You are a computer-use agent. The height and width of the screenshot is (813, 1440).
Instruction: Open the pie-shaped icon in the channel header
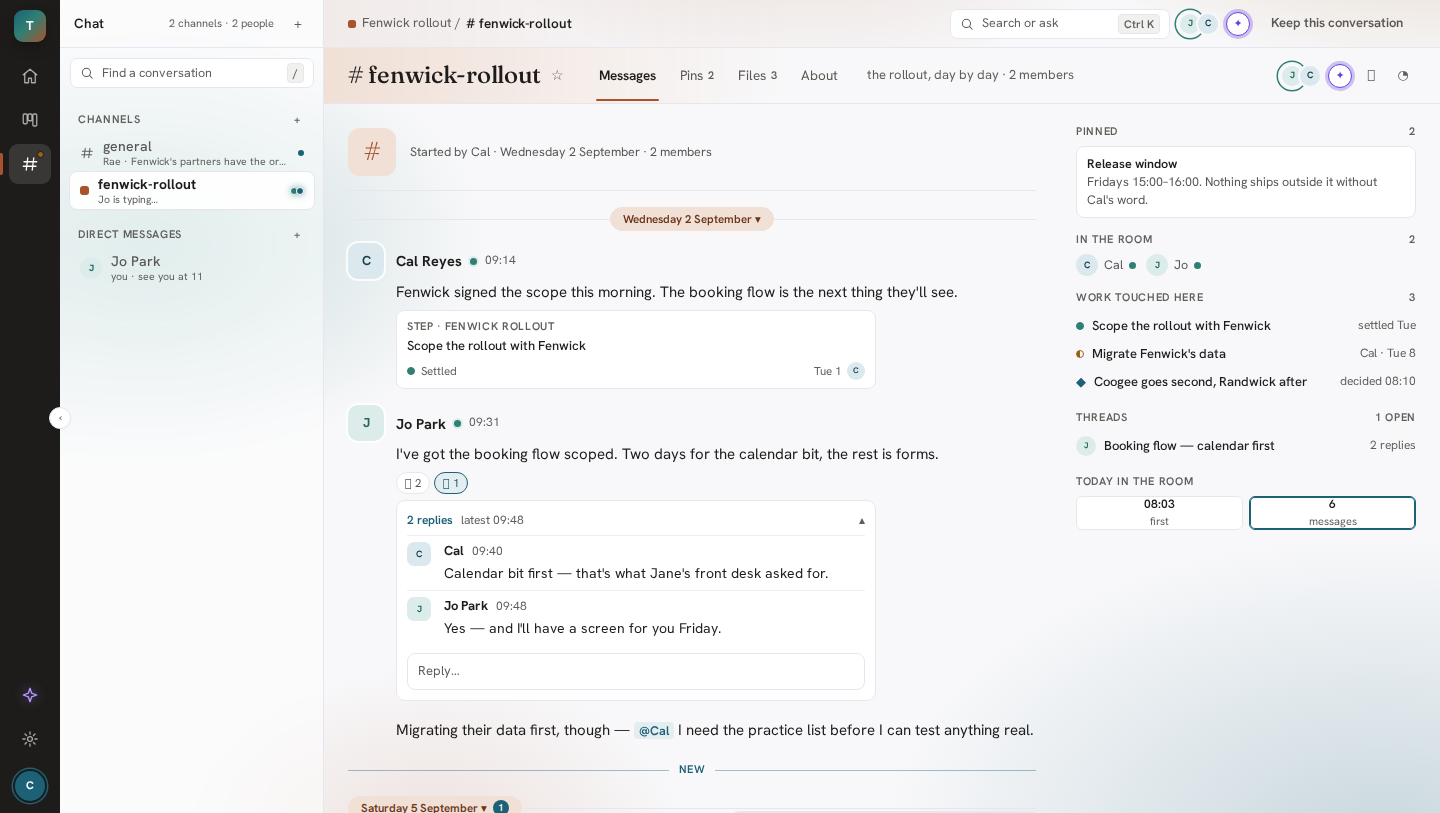[1403, 76]
